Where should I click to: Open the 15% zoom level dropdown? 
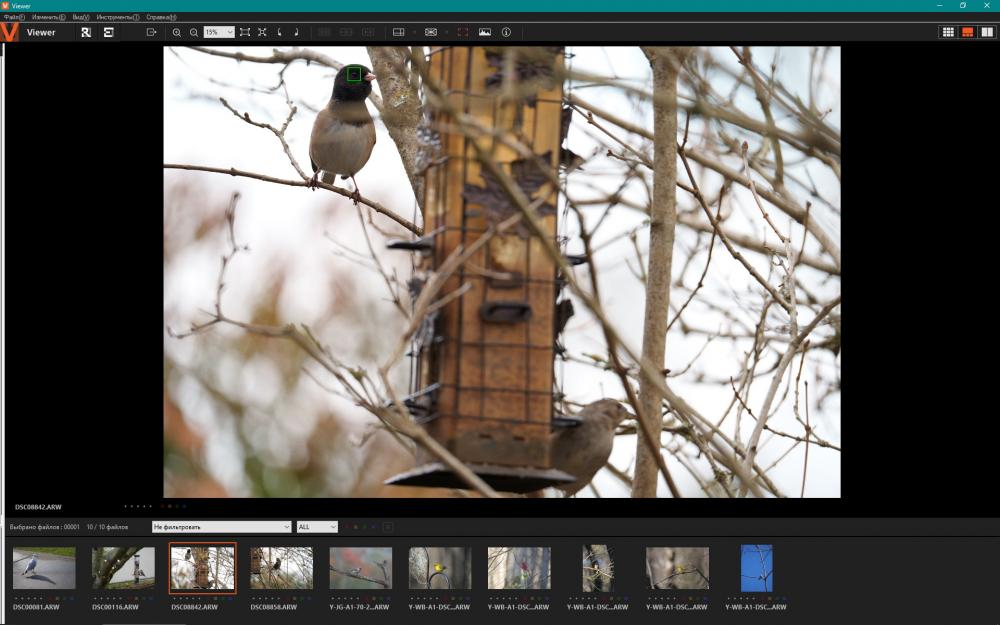pos(219,32)
